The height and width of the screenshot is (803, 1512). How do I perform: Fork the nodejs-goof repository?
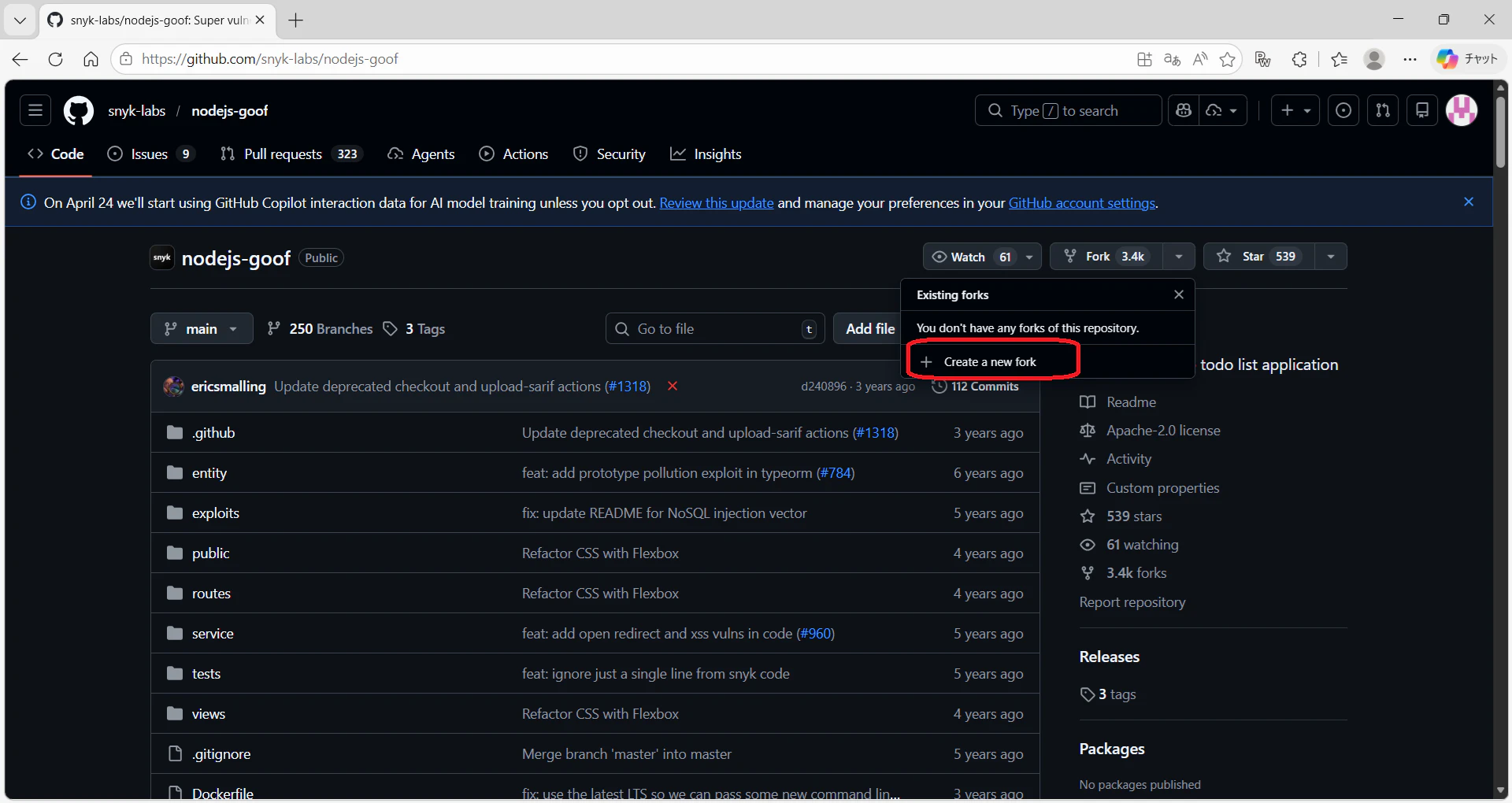1106,257
